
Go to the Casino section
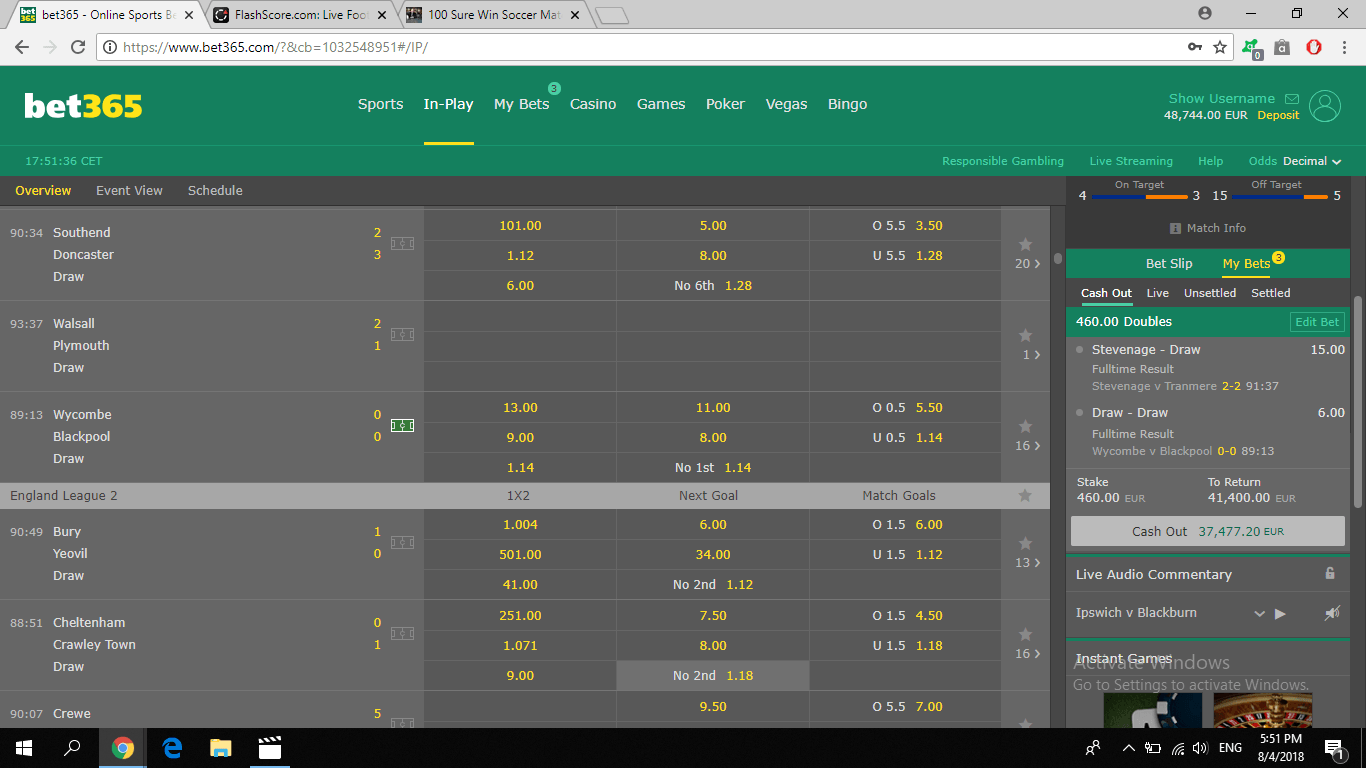[x=593, y=104]
